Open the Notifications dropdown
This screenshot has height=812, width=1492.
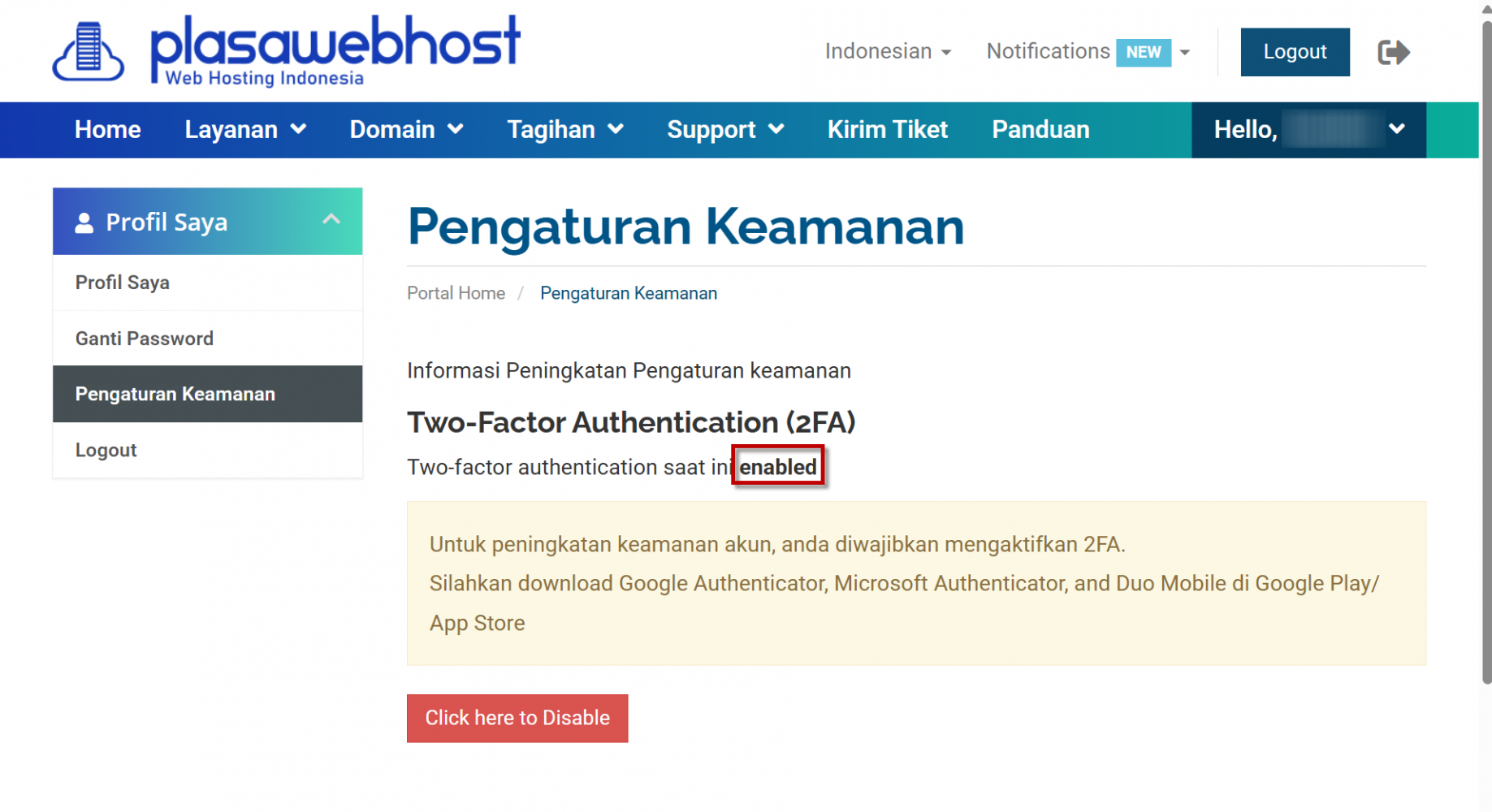click(1088, 51)
